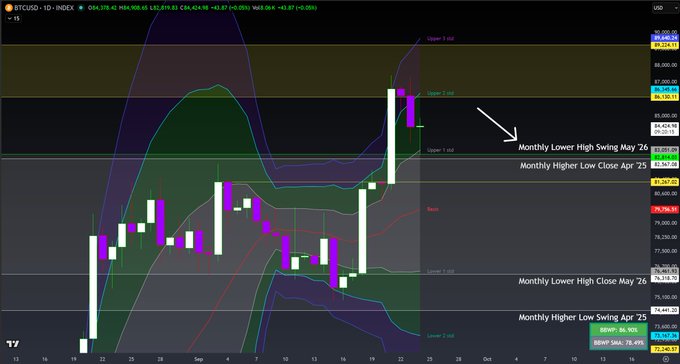The width and height of the screenshot is (680, 364).
Task: Open chart axis settings gear icon
Action: tap(666, 359)
